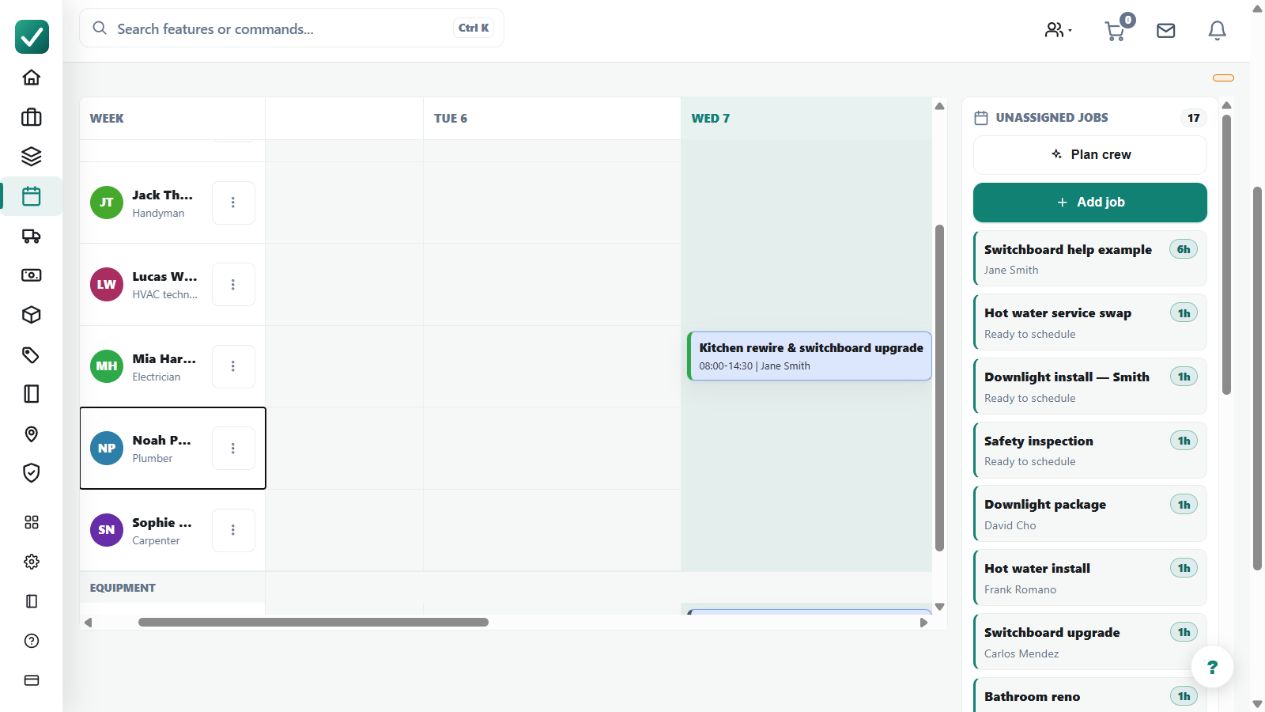Open Lucas's three-dot options menu

(x=233, y=284)
